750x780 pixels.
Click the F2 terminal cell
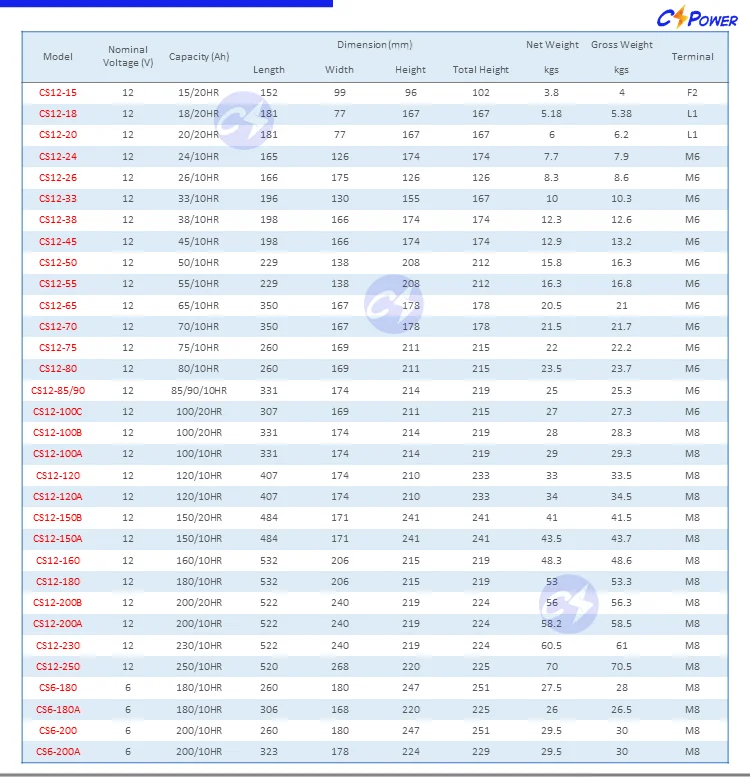692,93
